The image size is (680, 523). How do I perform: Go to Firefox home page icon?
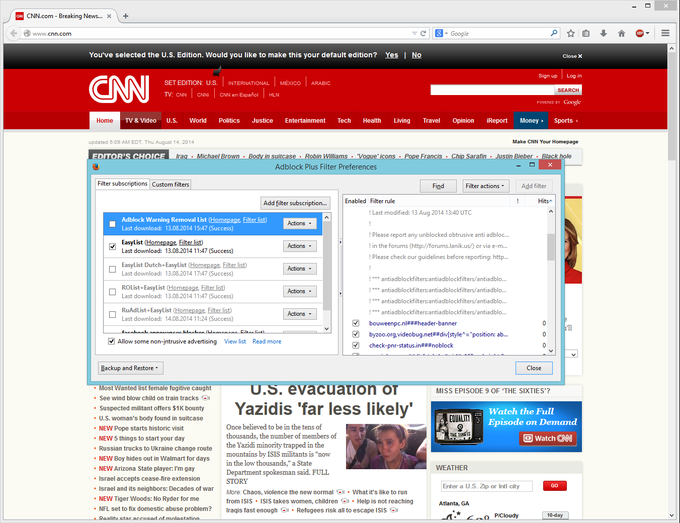tap(621, 33)
